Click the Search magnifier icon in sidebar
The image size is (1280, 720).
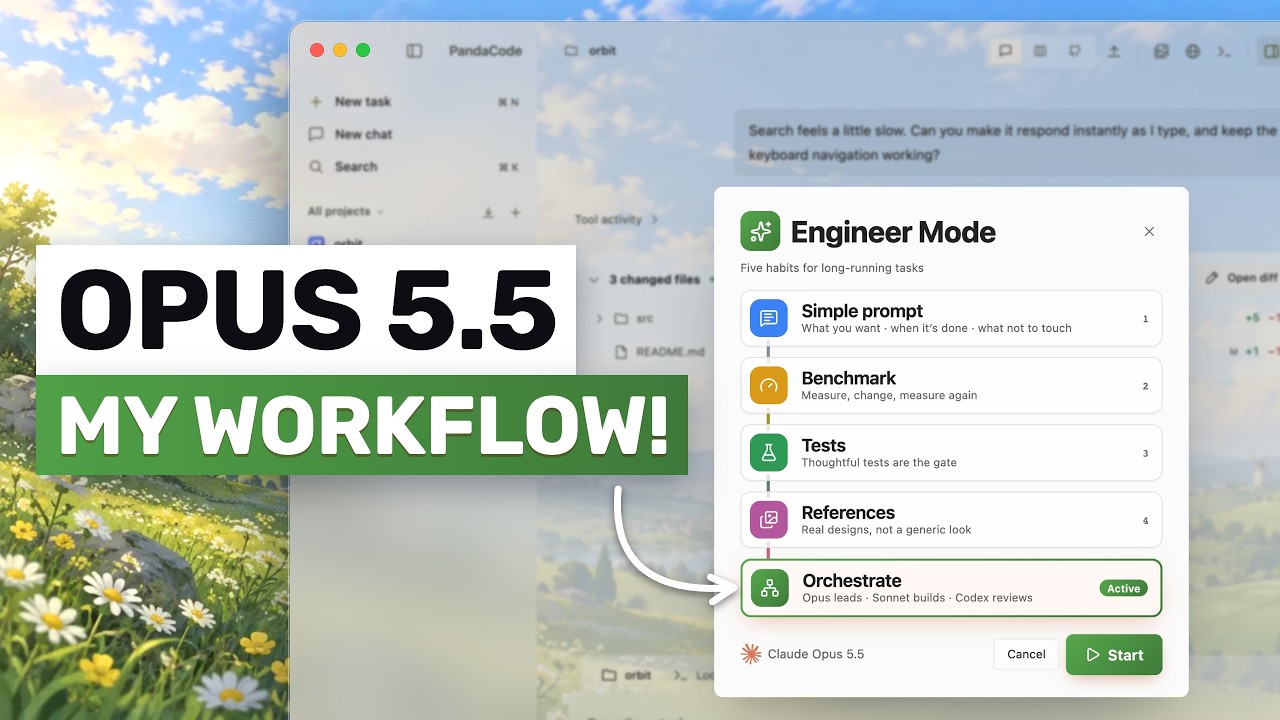(316, 167)
